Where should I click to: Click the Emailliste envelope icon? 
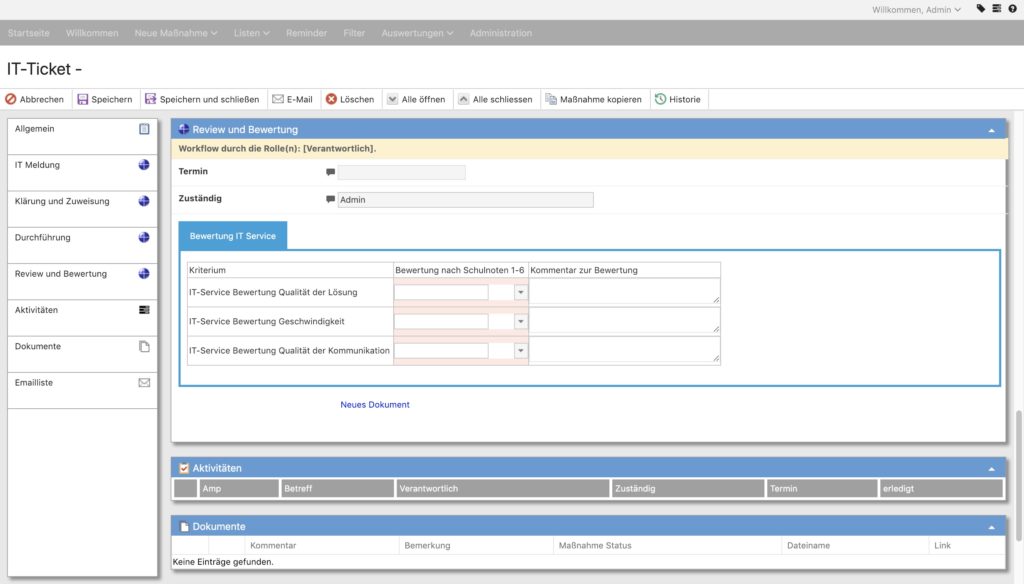click(x=144, y=383)
